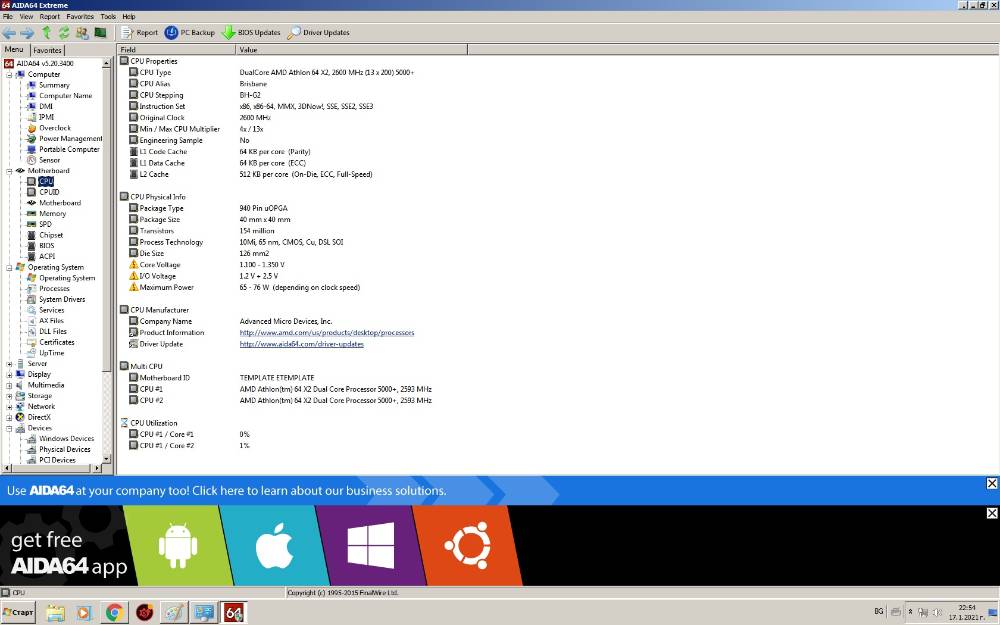
Task: Expand the Display tree node
Action: click(10, 374)
